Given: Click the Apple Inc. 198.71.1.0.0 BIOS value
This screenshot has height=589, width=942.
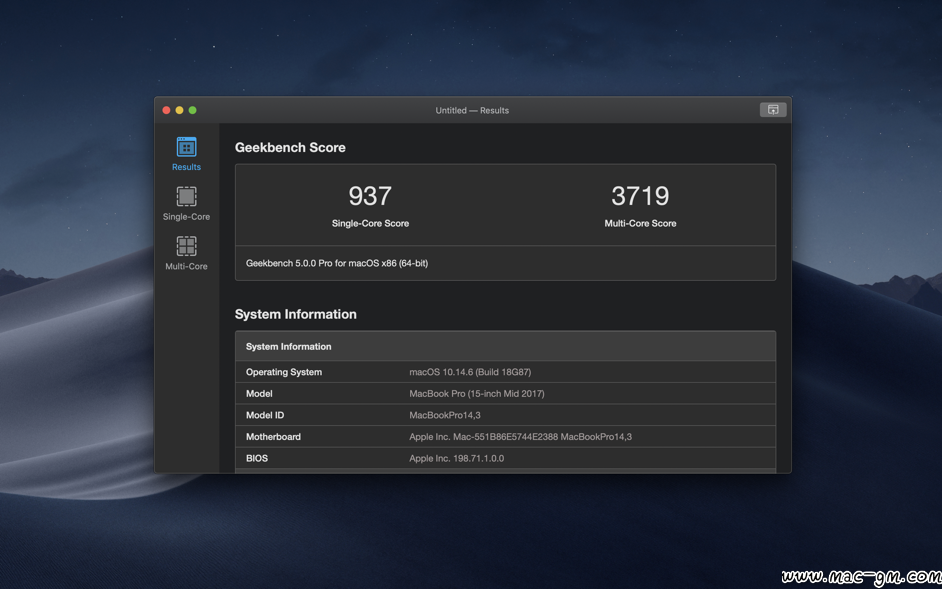Looking at the screenshot, I should click(x=457, y=458).
